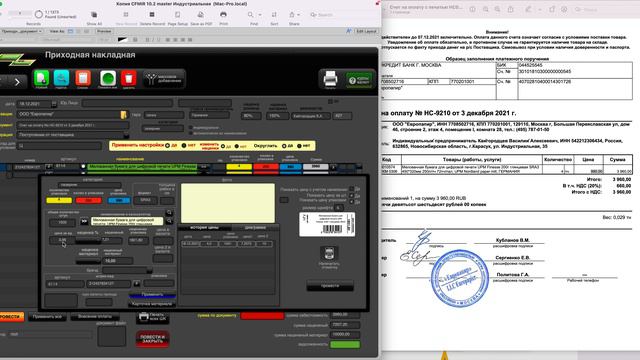This screenshot has width=640, height=360.
Task: Toggle show price with markup checkbox
Action: (x=351, y=189)
